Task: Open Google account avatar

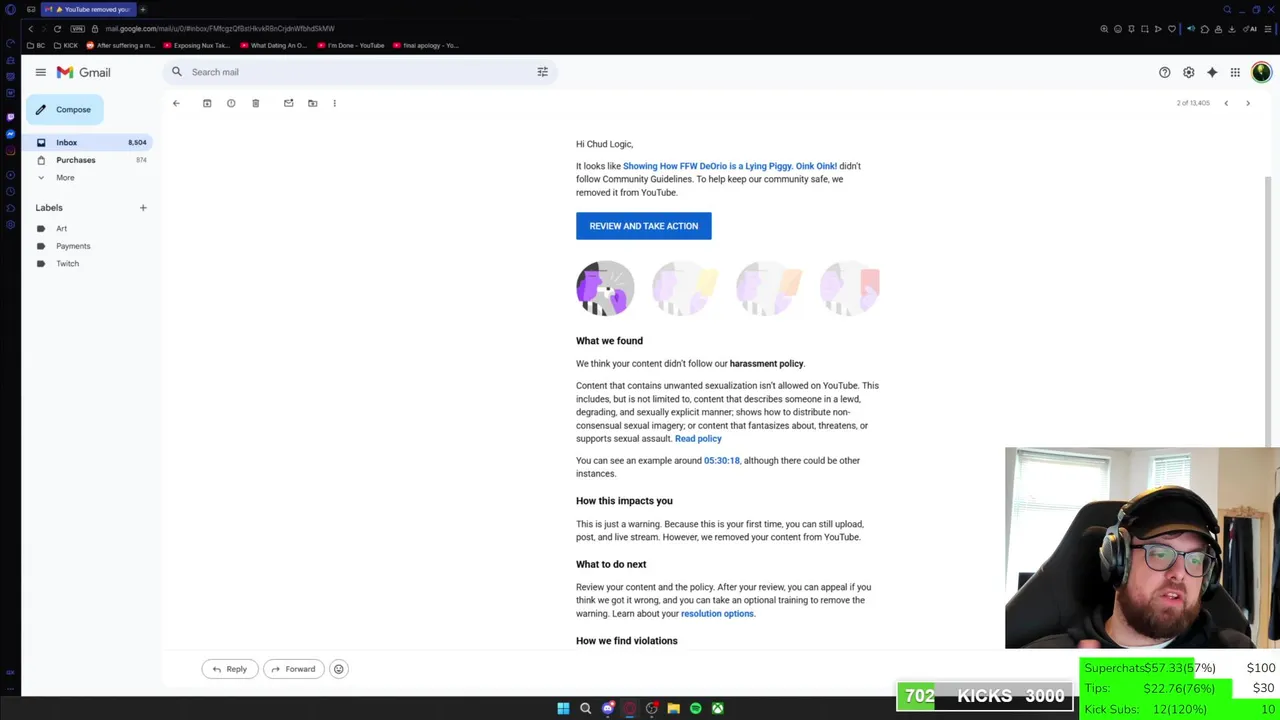Action: coord(1261,72)
